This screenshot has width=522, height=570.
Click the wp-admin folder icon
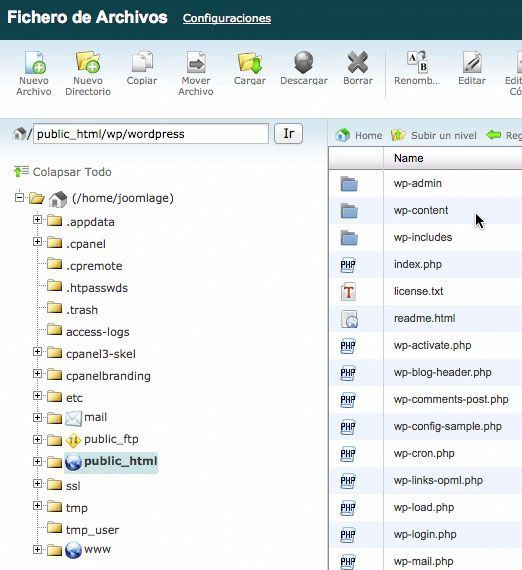pos(349,184)
